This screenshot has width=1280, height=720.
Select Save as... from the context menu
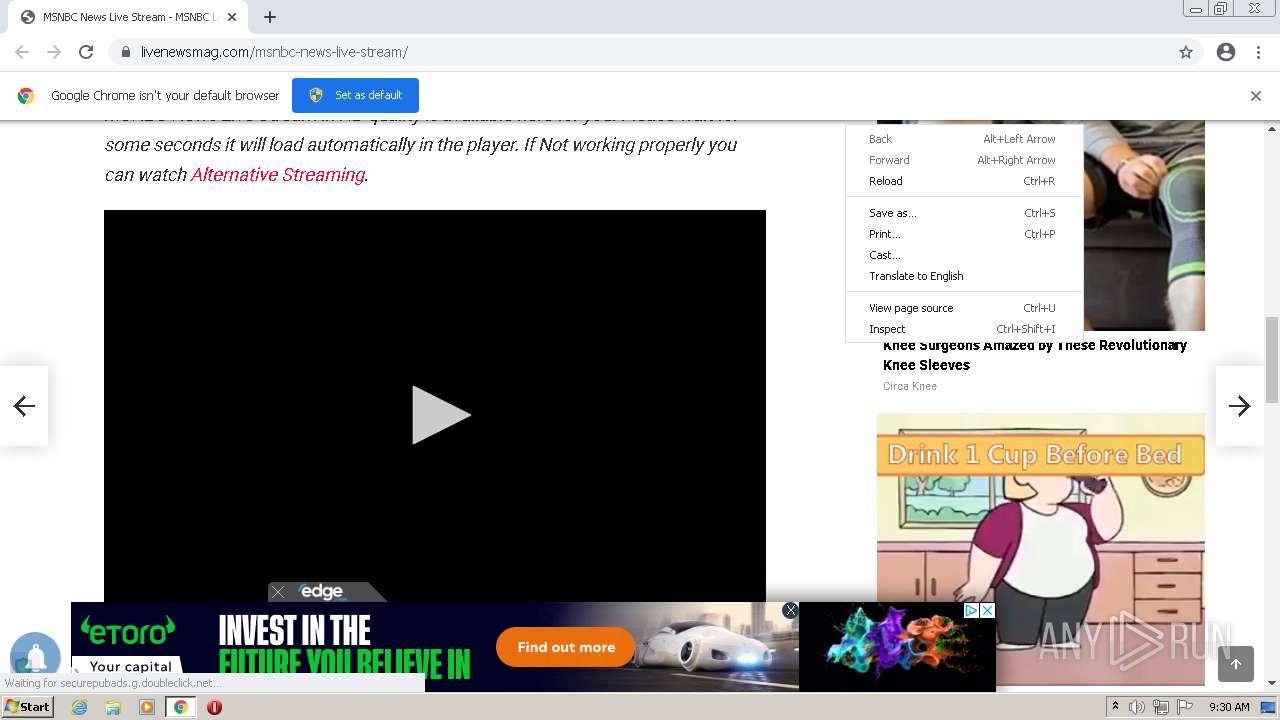(964, 213)
